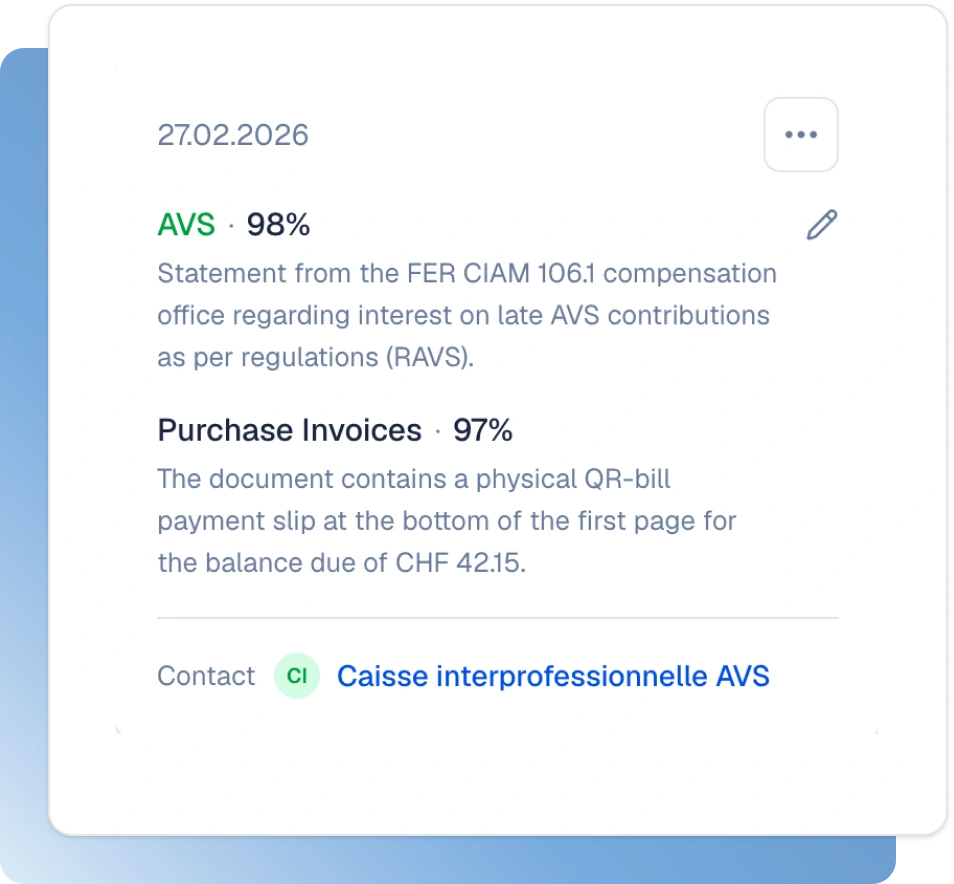Screen dimensions: 954x884
Task: Click the QR-bill text in the invoice description
Action: coord(627,479)
